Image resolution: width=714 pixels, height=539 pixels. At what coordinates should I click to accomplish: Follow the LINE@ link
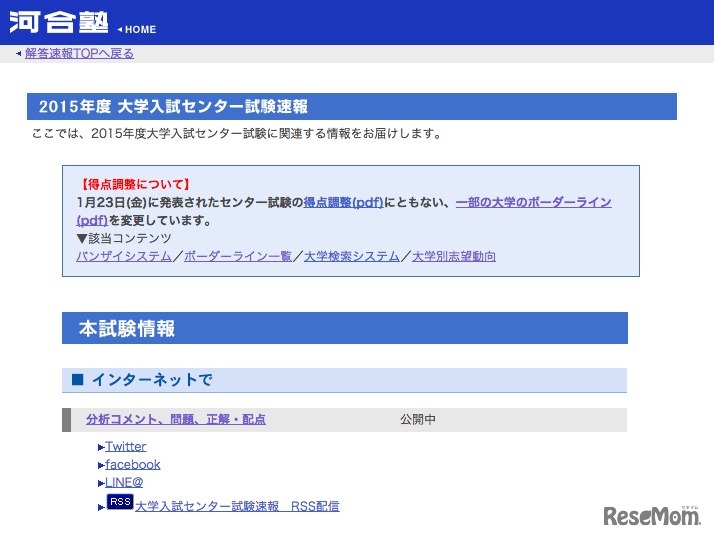click(124, 482)
